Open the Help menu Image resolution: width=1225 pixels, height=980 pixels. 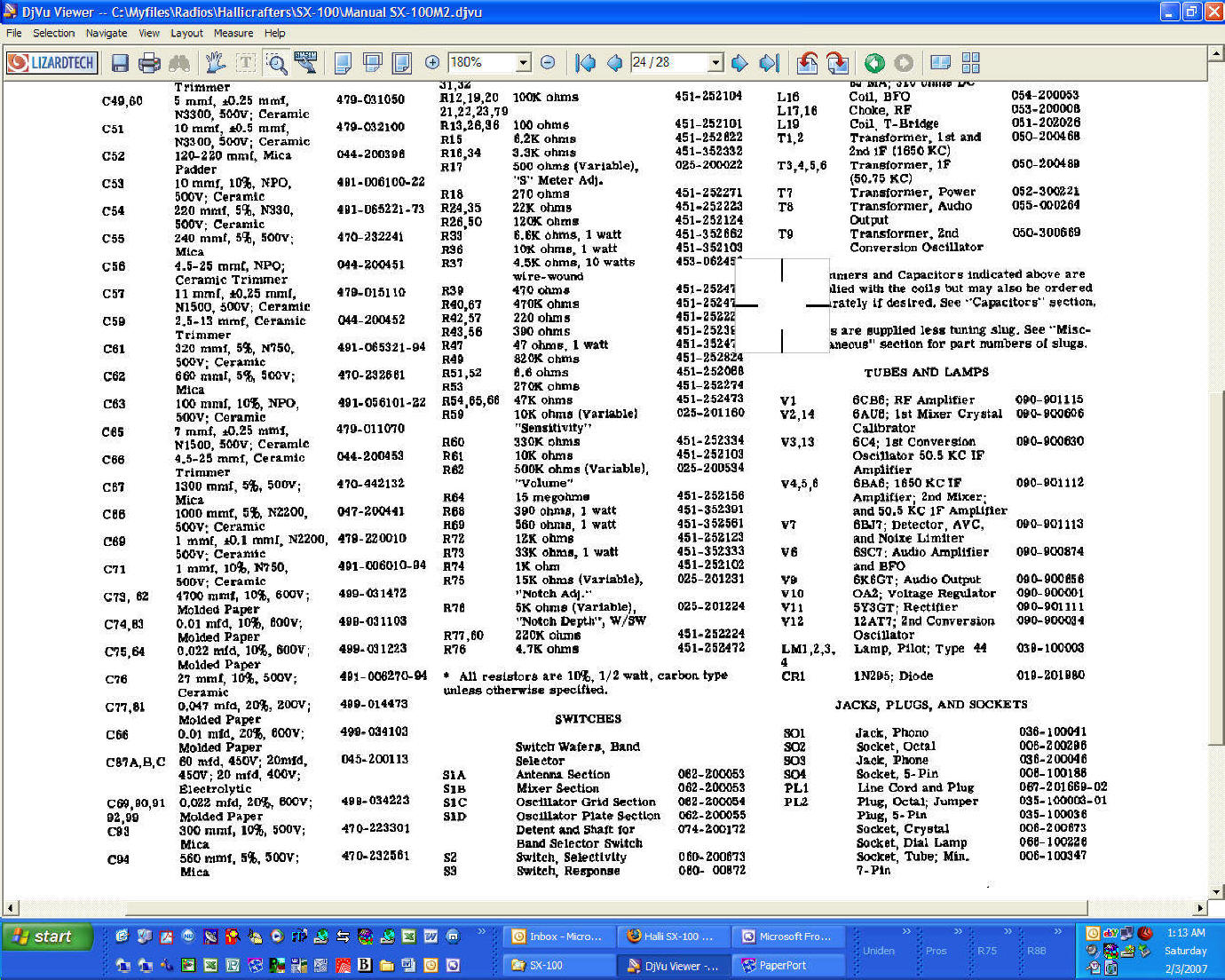275,33
